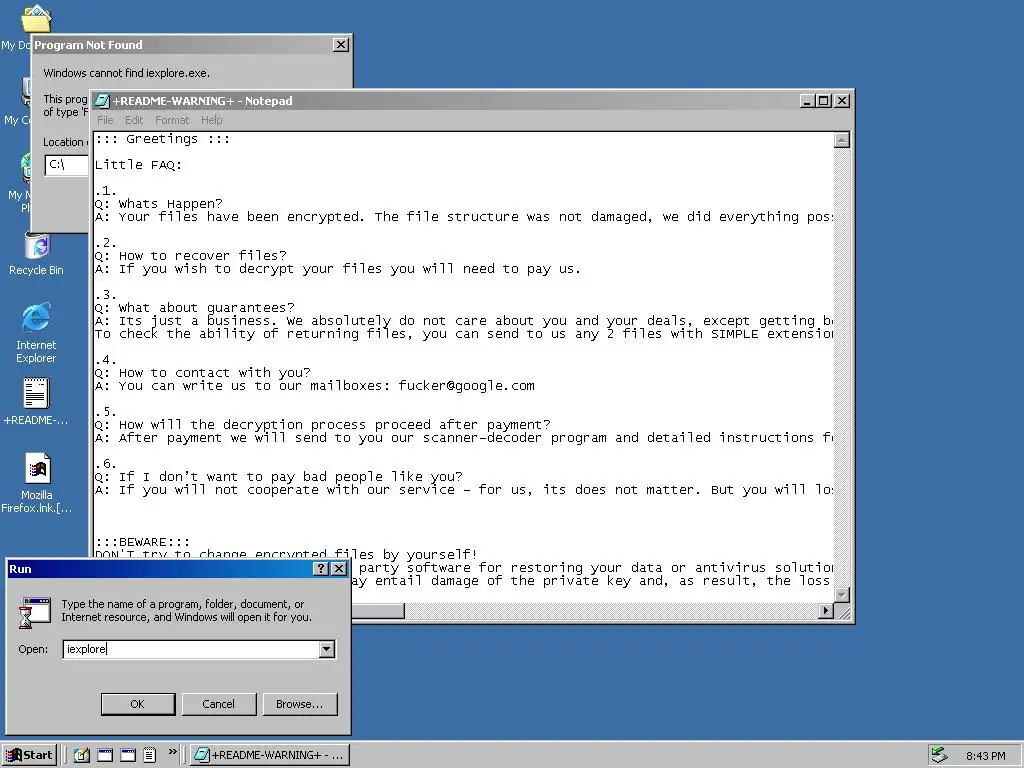Click OK in the Run dialog
Image resolution: width=1024 pixels, height=768 pixels.
[x=138, y=704]
